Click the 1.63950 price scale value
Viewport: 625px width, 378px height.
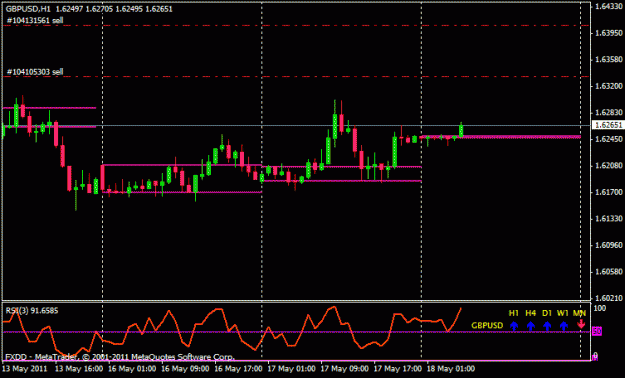[x=609, y=33]
